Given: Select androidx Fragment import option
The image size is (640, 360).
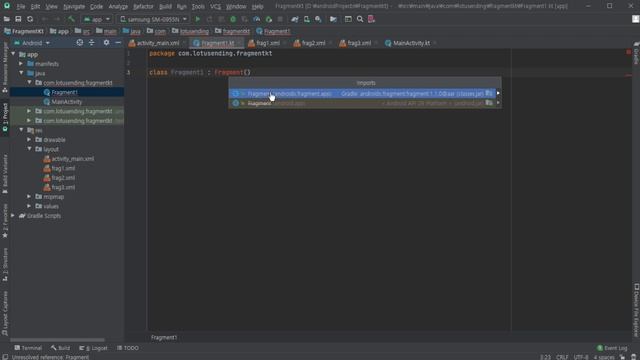Looking at the screenshot, I should point(362,93).
